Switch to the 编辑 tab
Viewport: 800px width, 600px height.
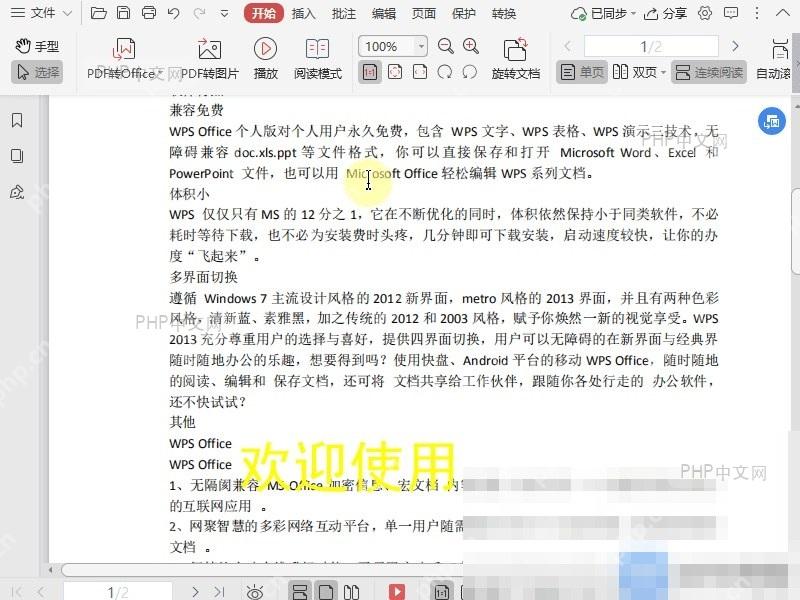pos(384,13)
